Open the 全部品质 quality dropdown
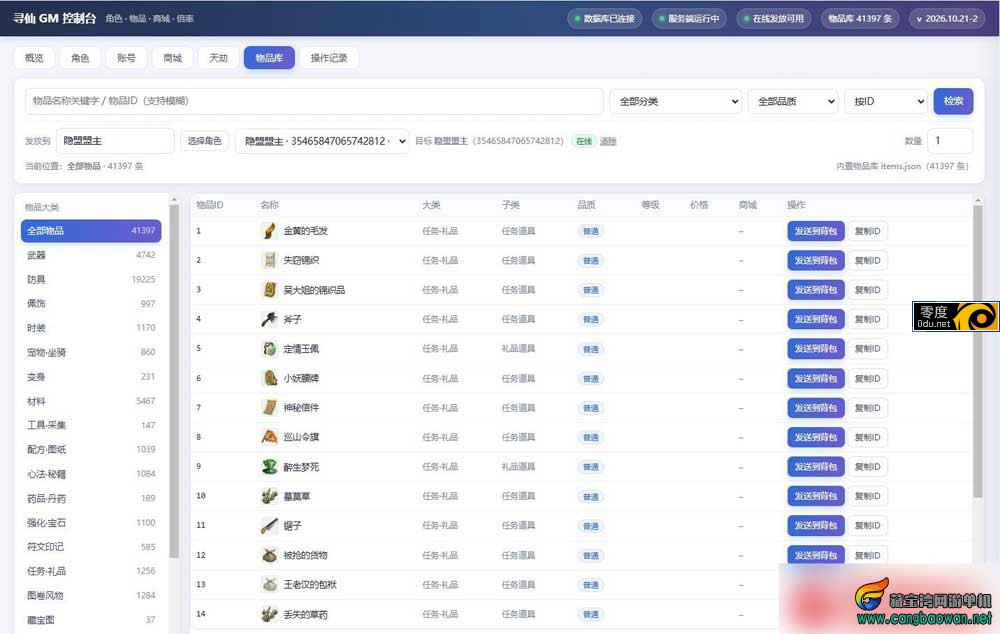The height and width of the screenshot is (634, 1000). click(x=793, y=101)
